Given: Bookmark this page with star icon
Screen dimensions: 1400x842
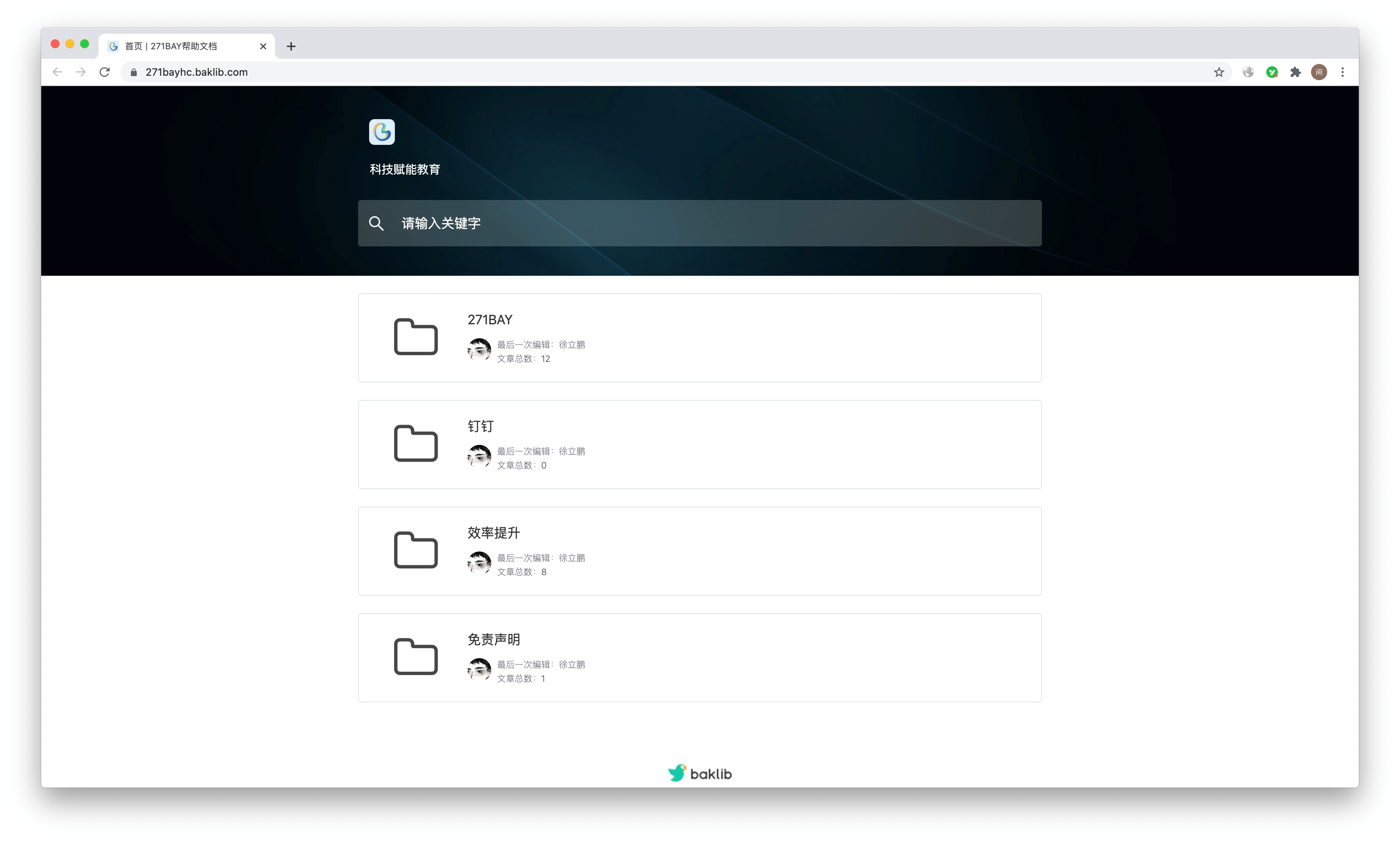Looking at the screenshot, I should 1218,72.
